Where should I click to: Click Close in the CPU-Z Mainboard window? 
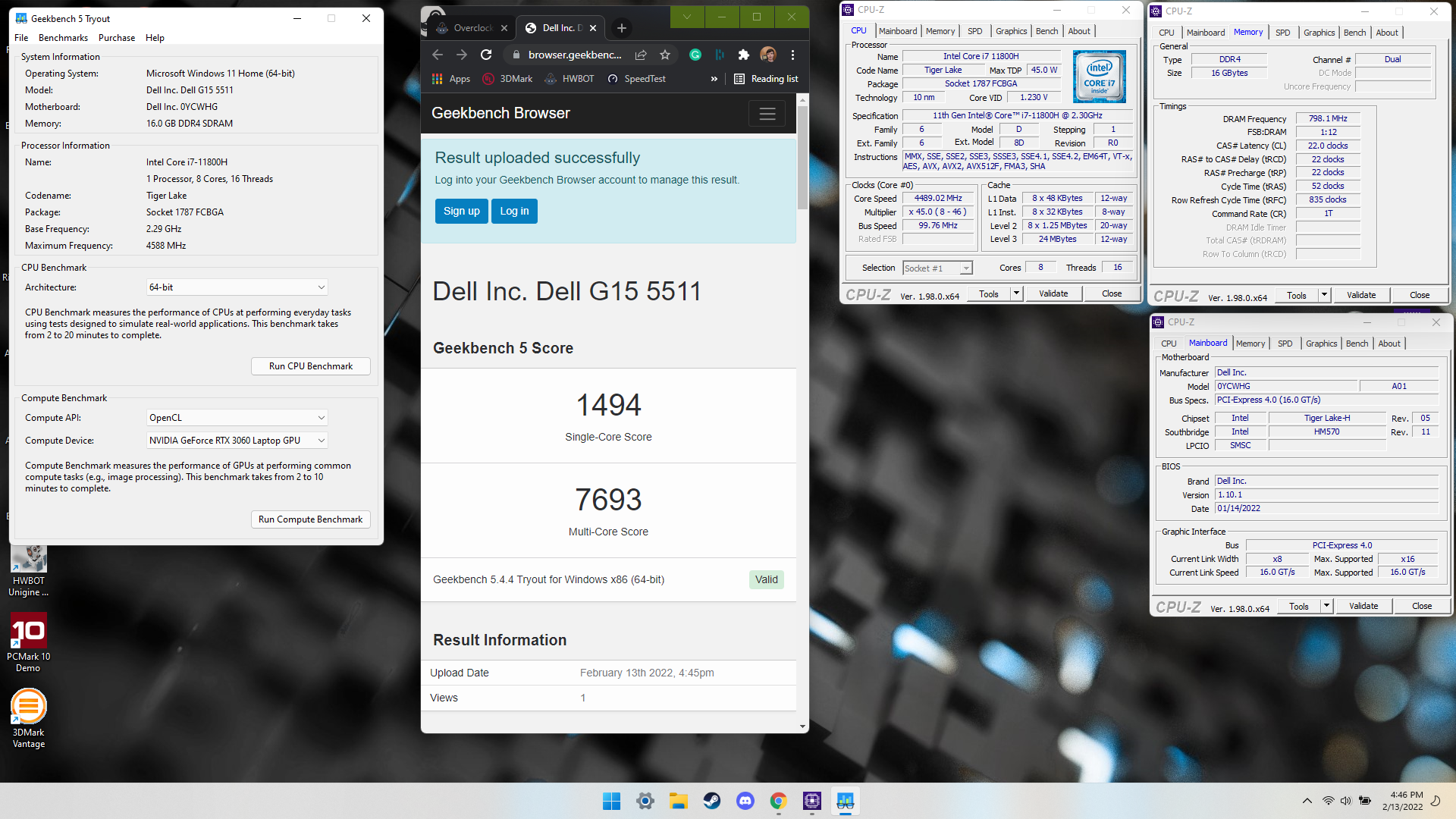(x=1422, y=606)
